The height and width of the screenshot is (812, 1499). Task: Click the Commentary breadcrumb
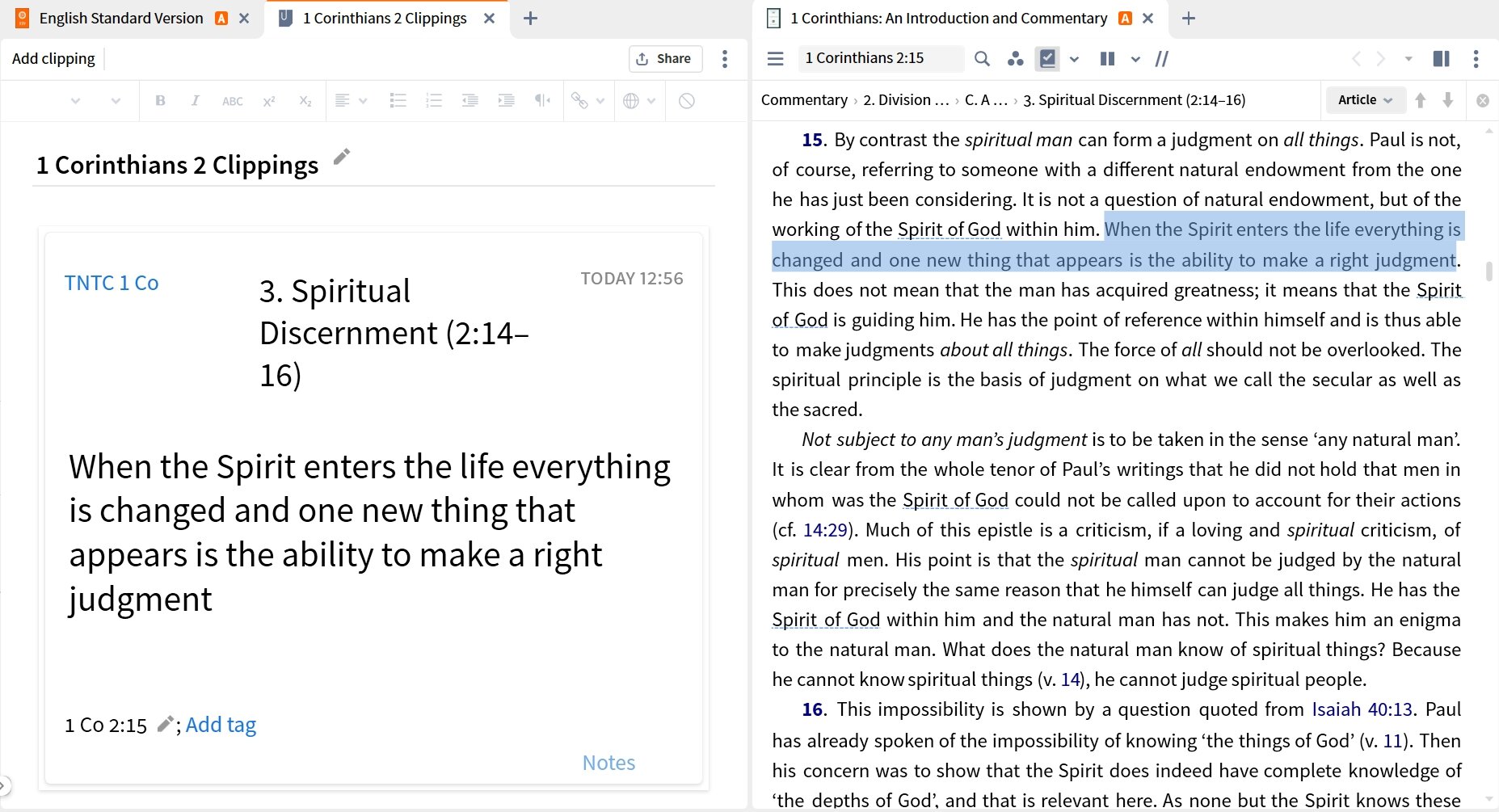(804, 100)
